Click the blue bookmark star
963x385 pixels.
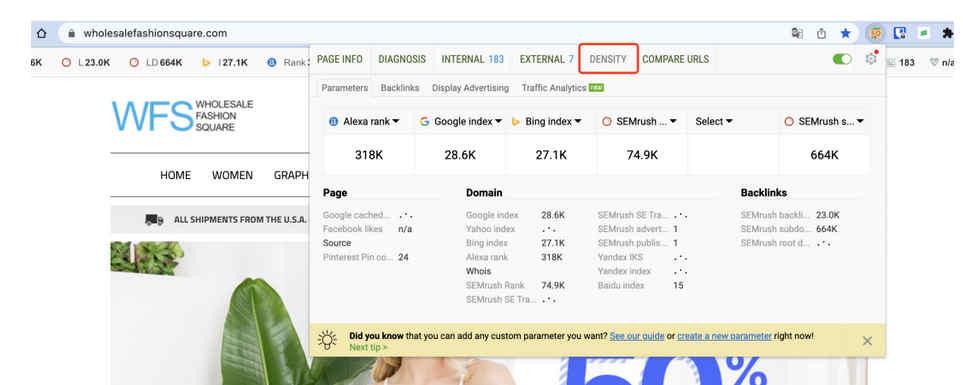pyautogui.click(x=846, y=33)
